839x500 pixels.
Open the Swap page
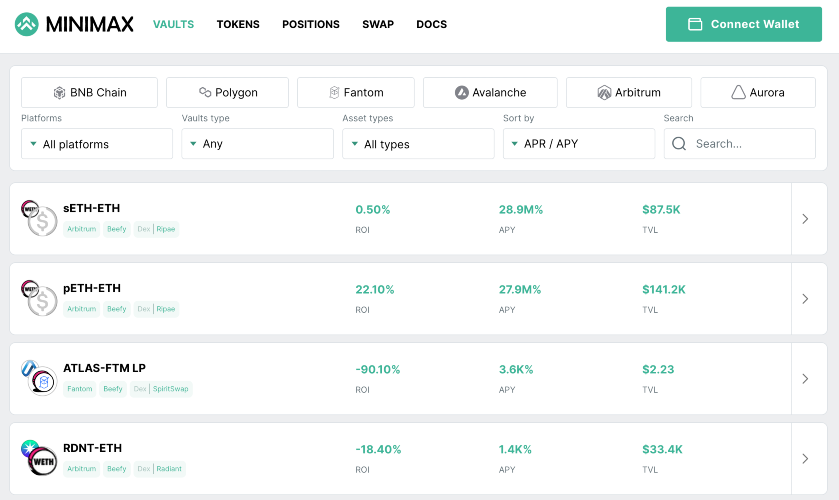[378, 24]
